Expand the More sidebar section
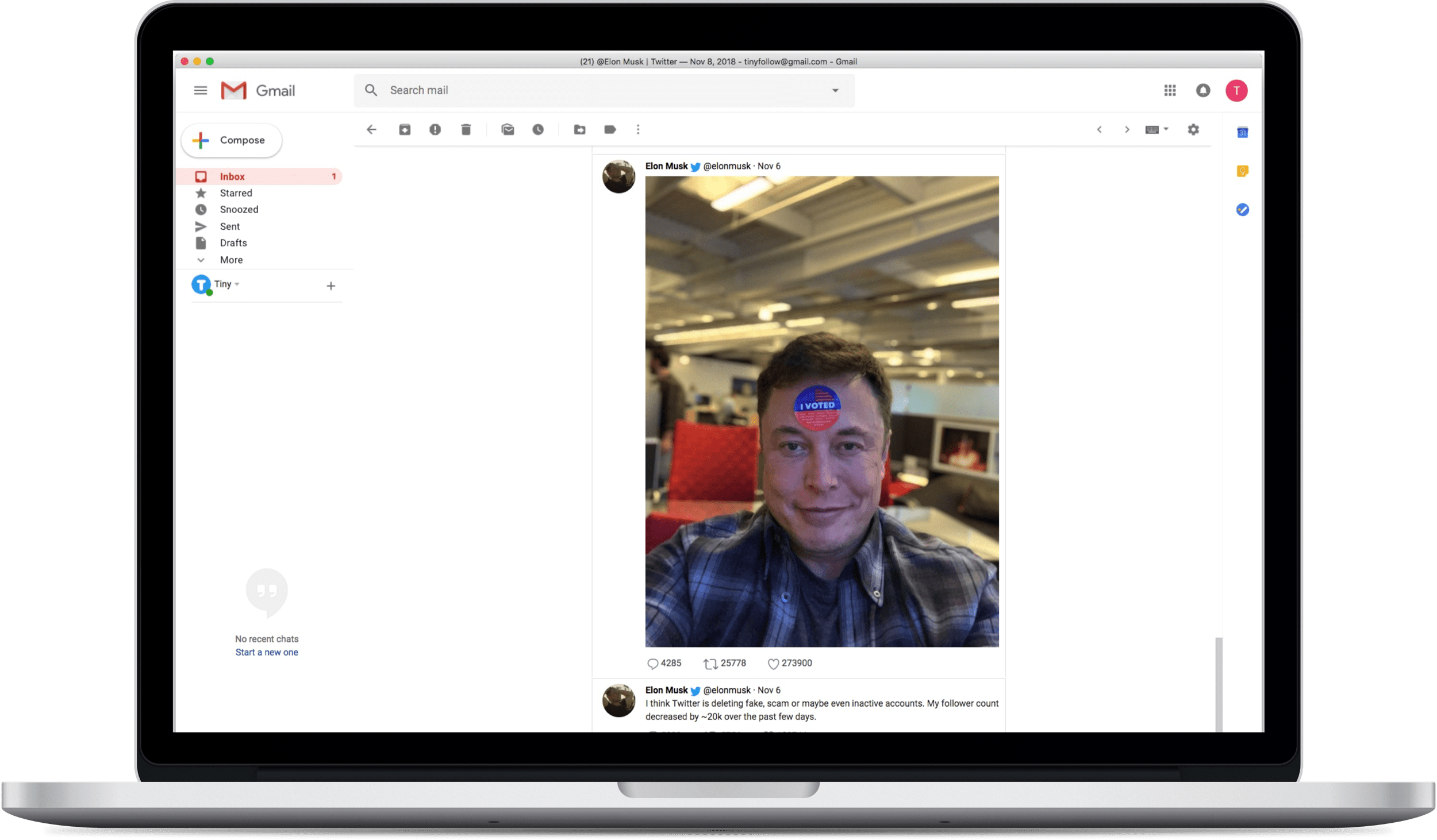Screen dimensions: 1437x840 coord(231,260)
